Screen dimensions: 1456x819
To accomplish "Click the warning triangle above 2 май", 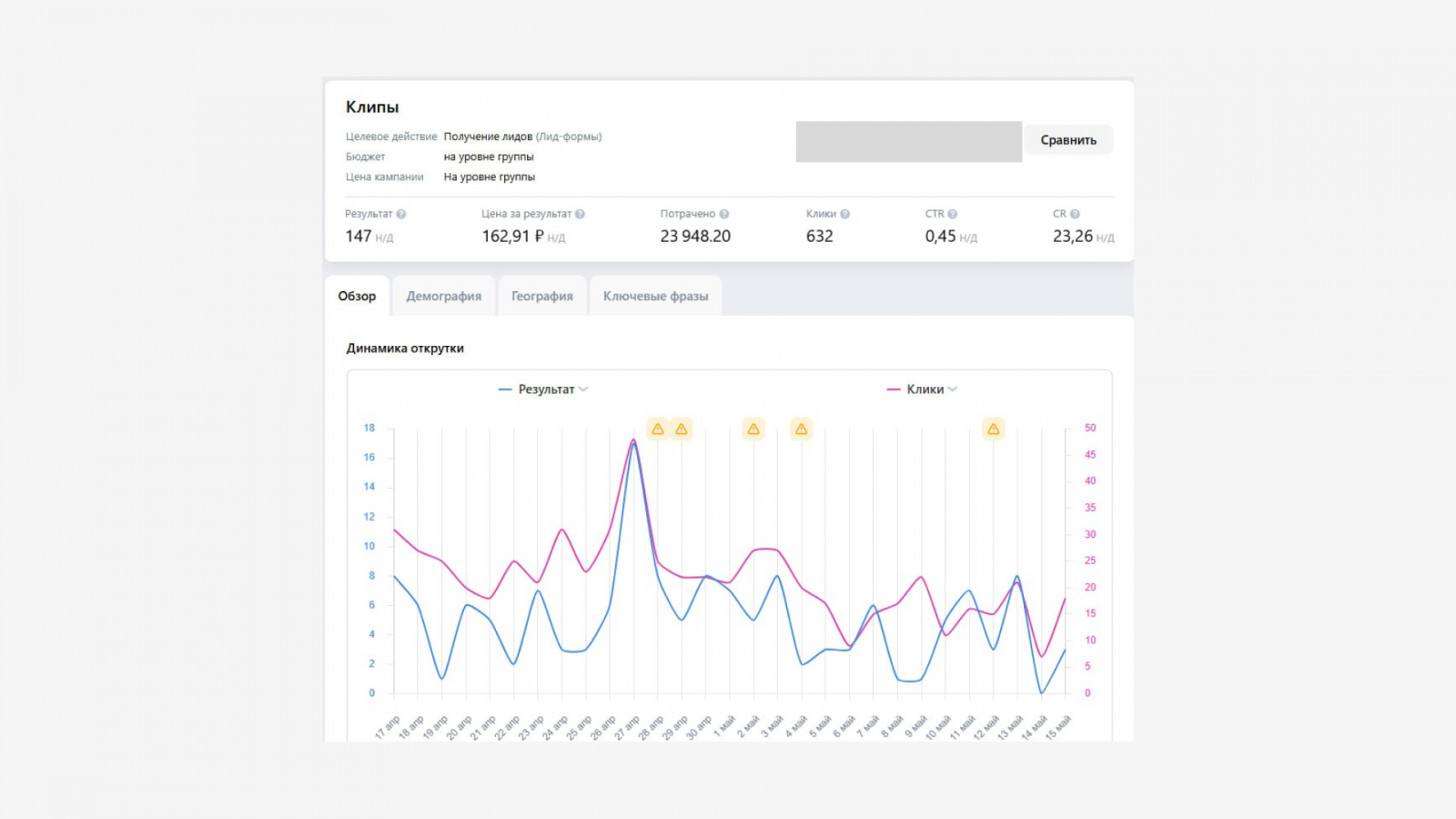I will point(753,429).
